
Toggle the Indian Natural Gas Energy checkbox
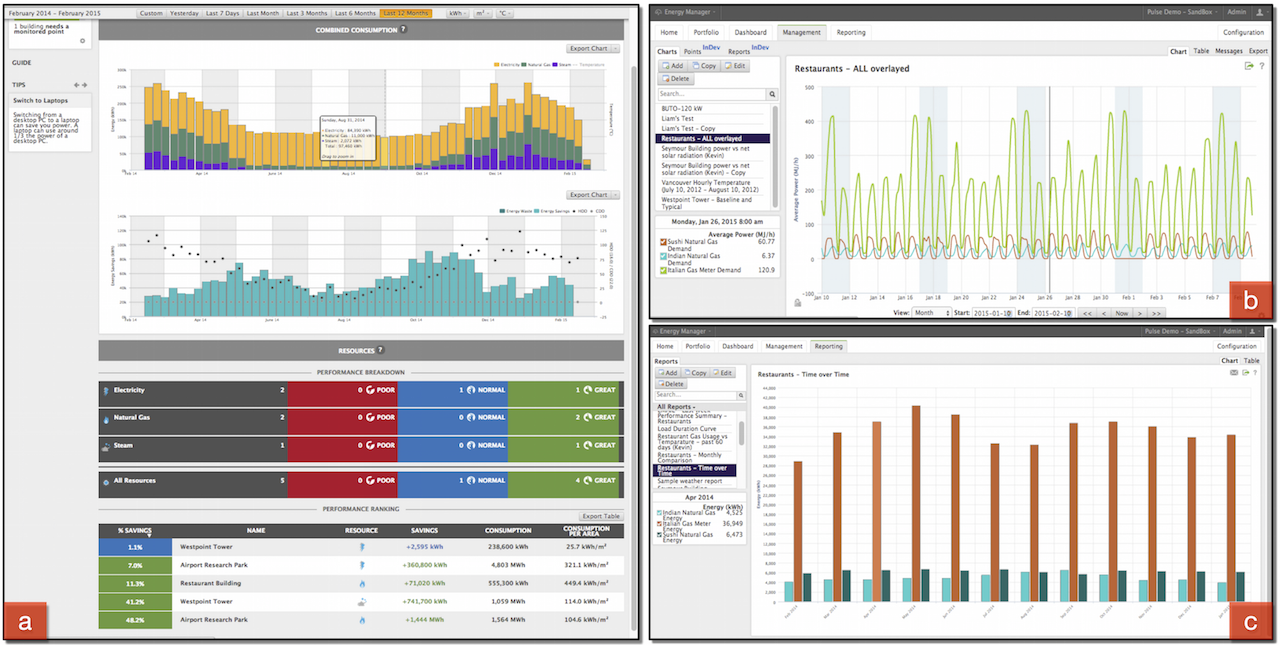pos(659,513)
